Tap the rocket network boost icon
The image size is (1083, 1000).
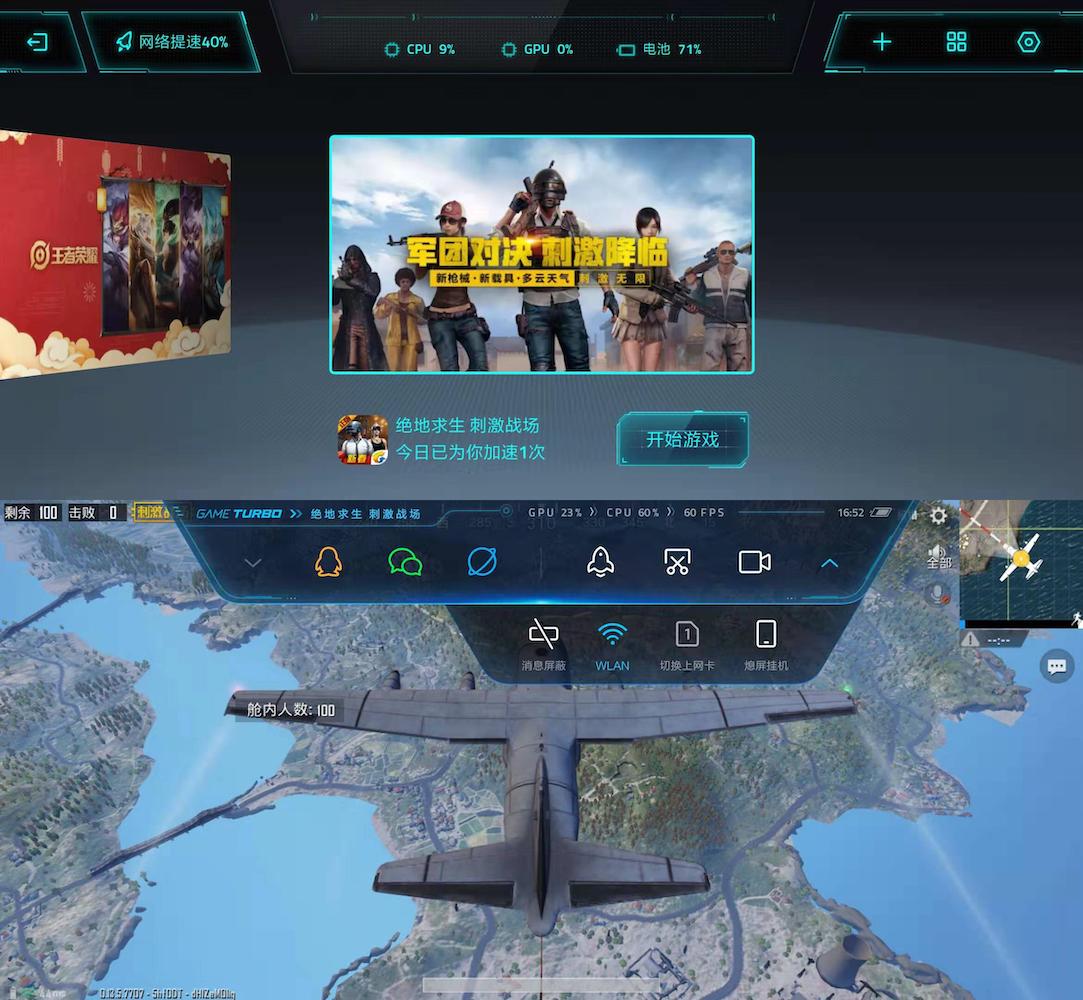tap(124, 41)
